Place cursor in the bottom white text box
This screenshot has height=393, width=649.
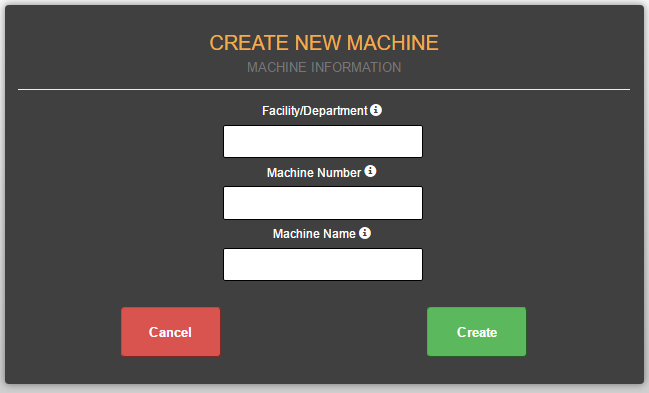(x=323, y=264)
